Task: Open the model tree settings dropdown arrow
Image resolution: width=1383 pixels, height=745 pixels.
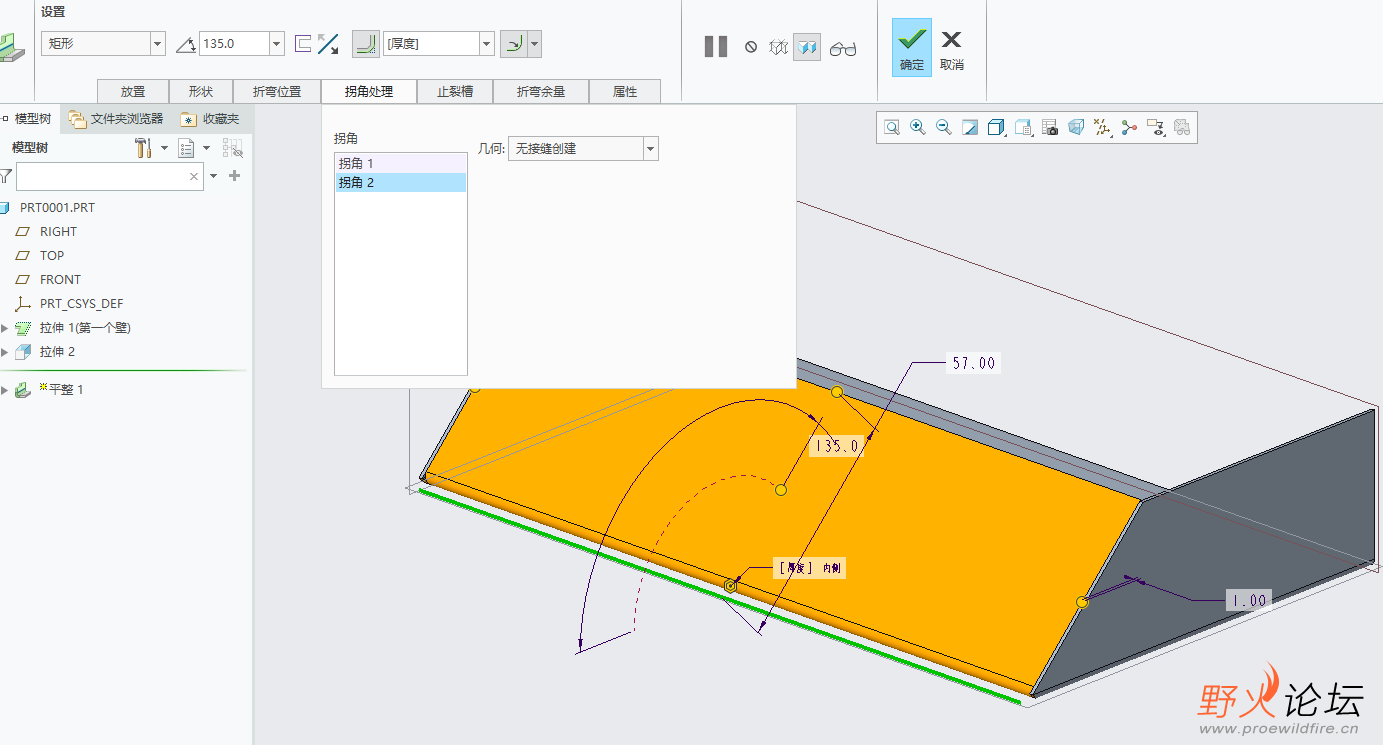Action: pos(164,148)
